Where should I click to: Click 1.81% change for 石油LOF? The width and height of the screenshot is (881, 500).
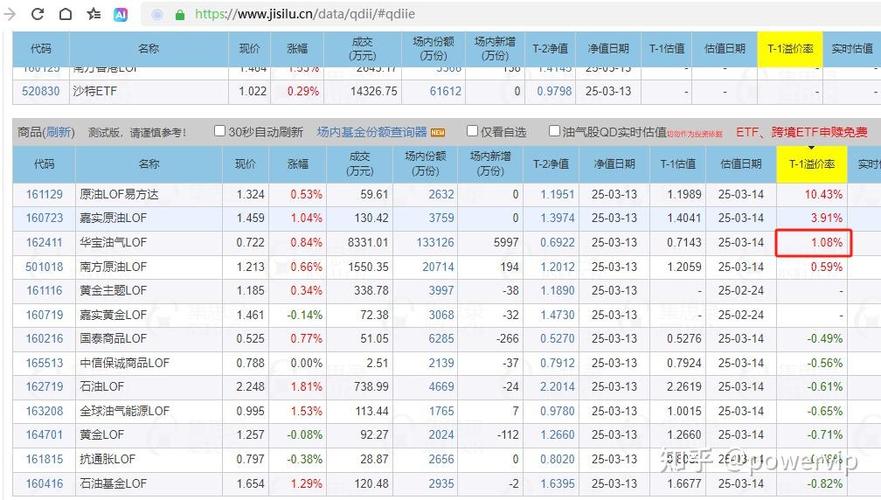click(298, 387)
